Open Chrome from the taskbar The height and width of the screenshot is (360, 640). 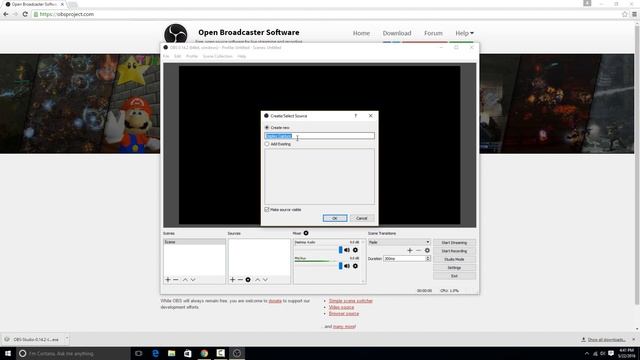tap(204, 353)
